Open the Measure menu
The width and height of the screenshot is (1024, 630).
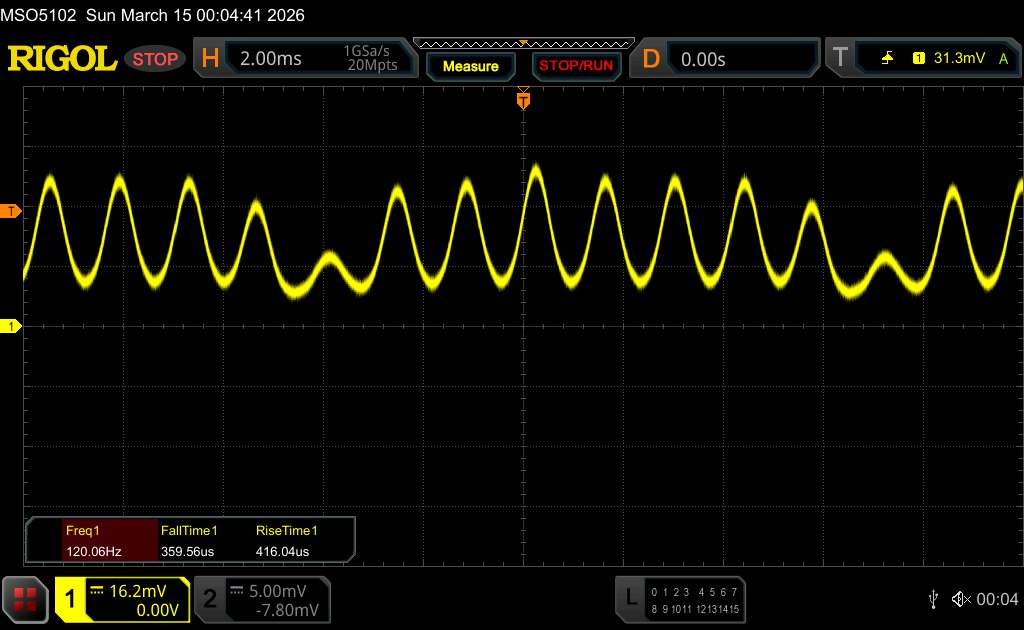coord(470,66)
